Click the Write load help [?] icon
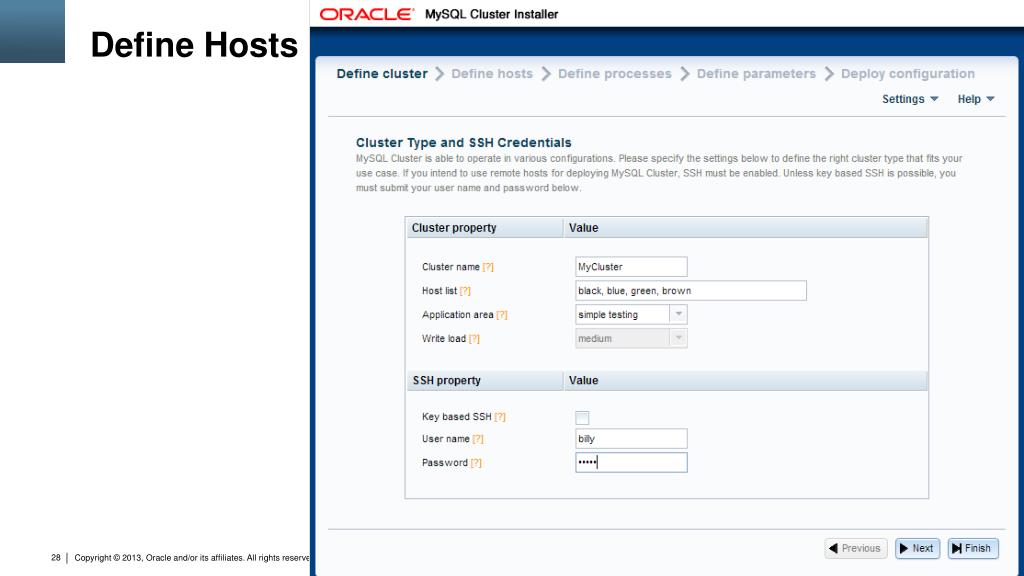The width and height of the screenshot is (1024, 576). coord(474,338)
